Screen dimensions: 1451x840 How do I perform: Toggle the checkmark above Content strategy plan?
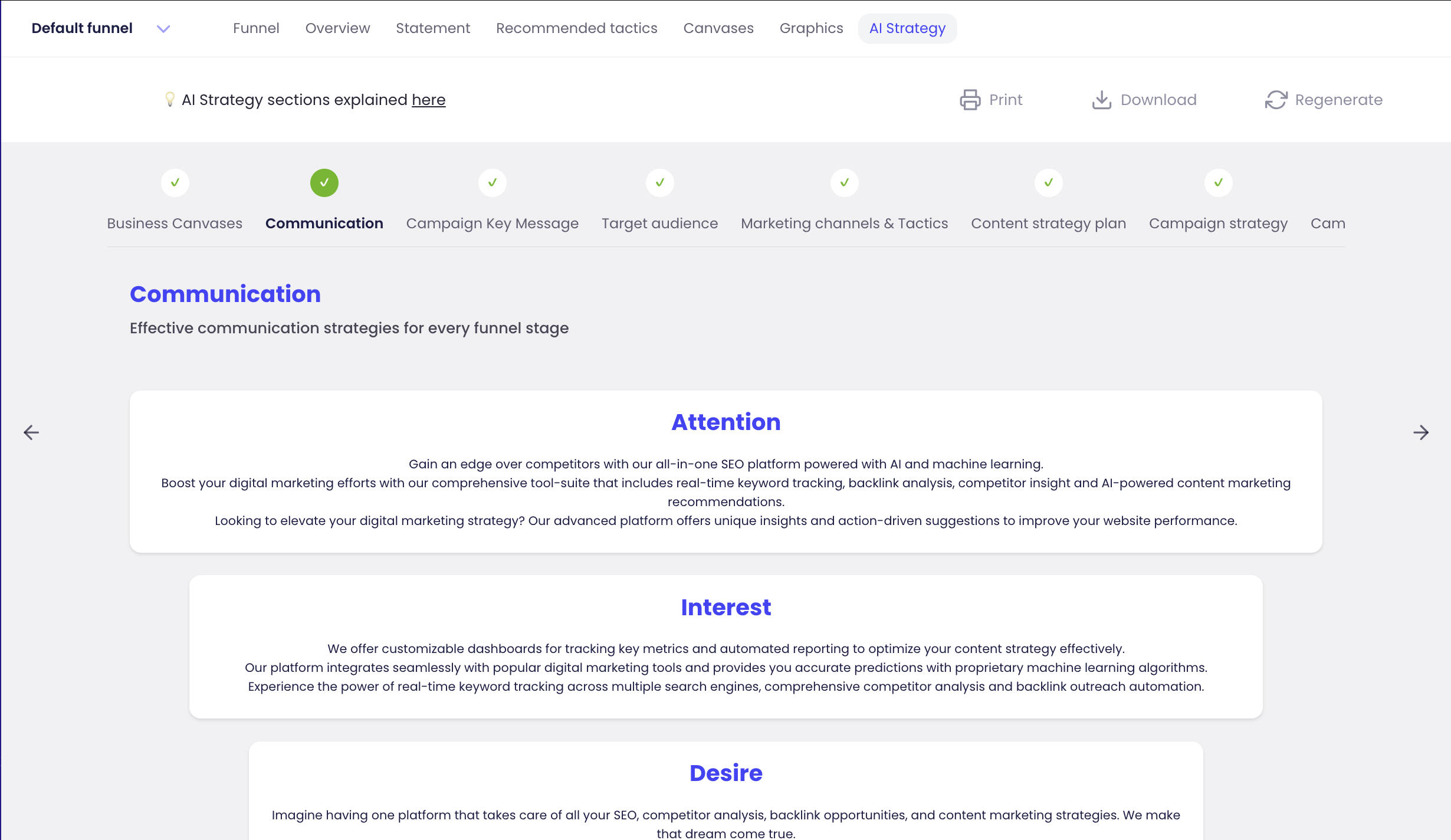click(x=1048, y=183)
